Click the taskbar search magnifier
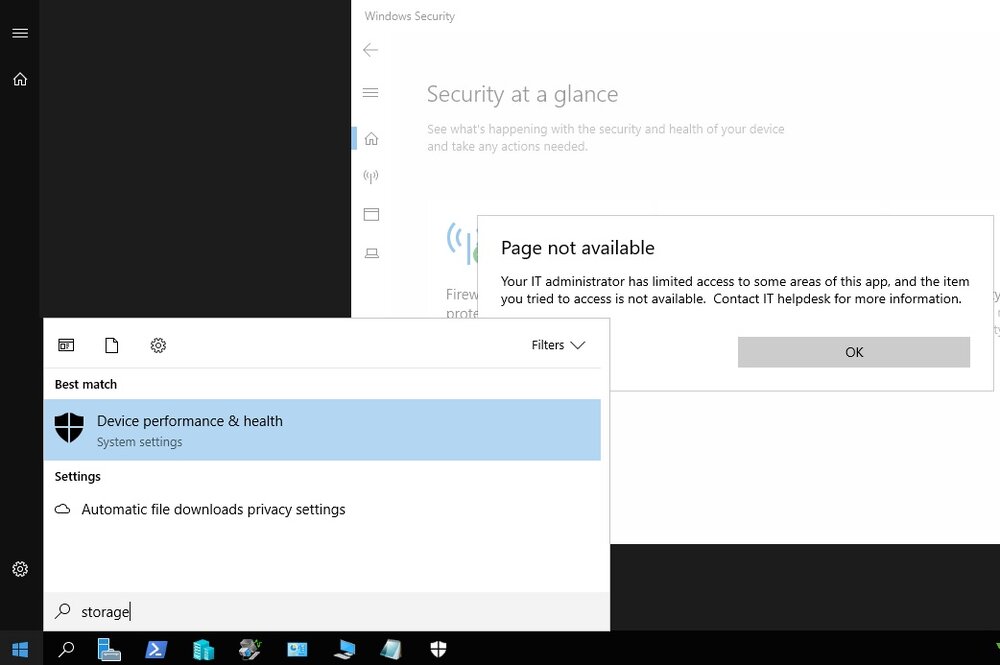The image size is (1000, 665). tap(66, 650)
